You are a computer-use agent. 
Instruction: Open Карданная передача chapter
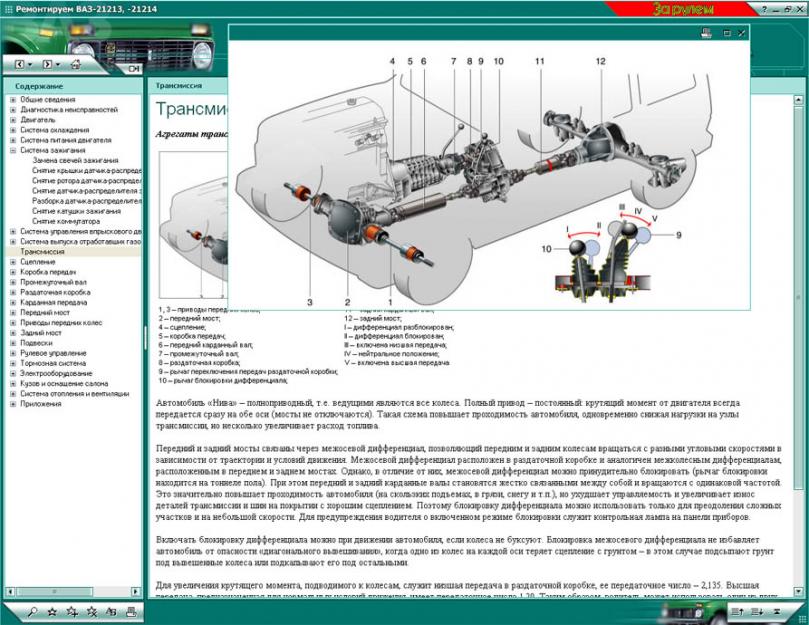(x=54, y=302)
